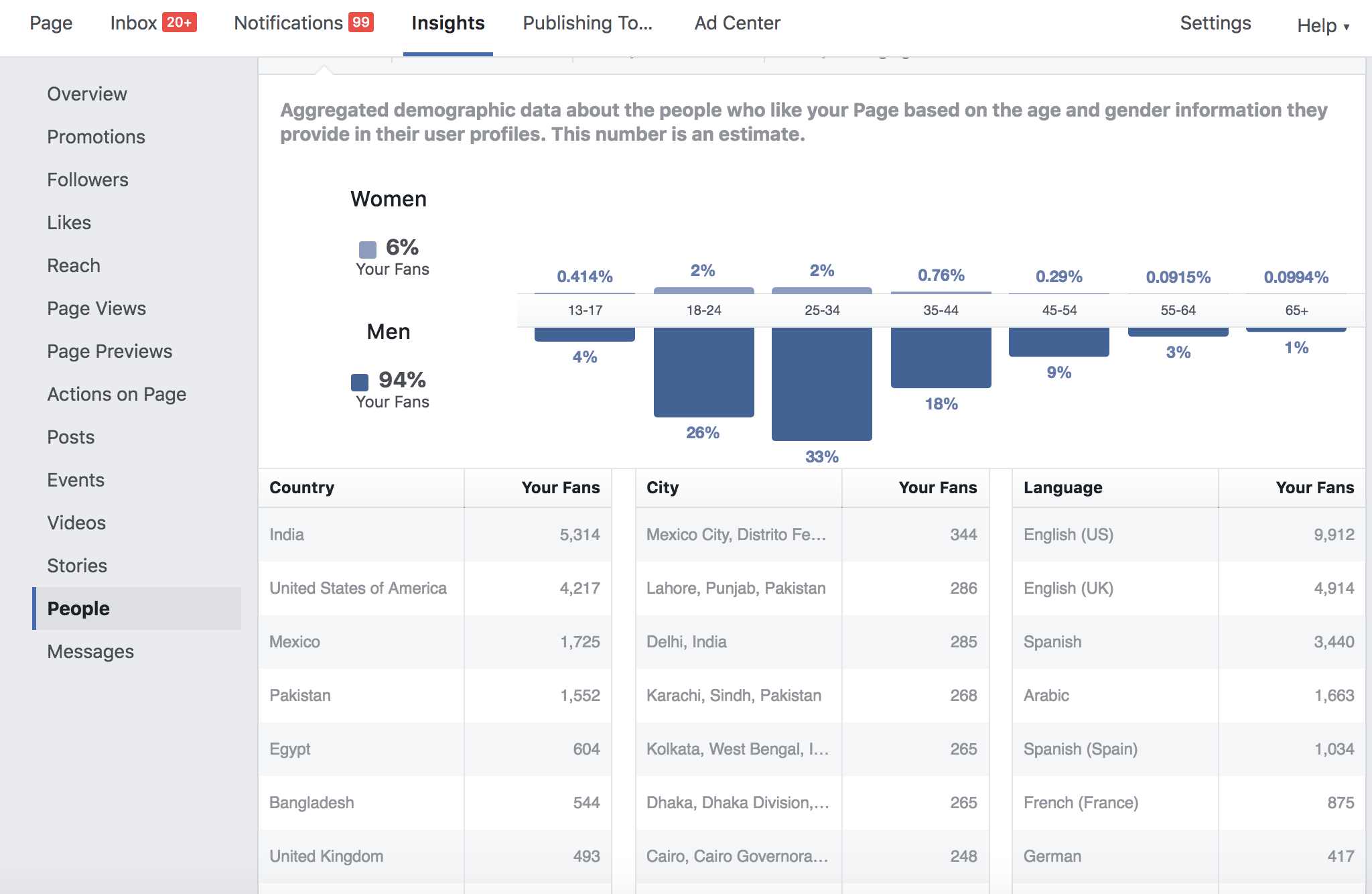Open the Page tab in top navigation
Image resolution: width=1372 pixels, height=894 pixels.
coord(51,23)
